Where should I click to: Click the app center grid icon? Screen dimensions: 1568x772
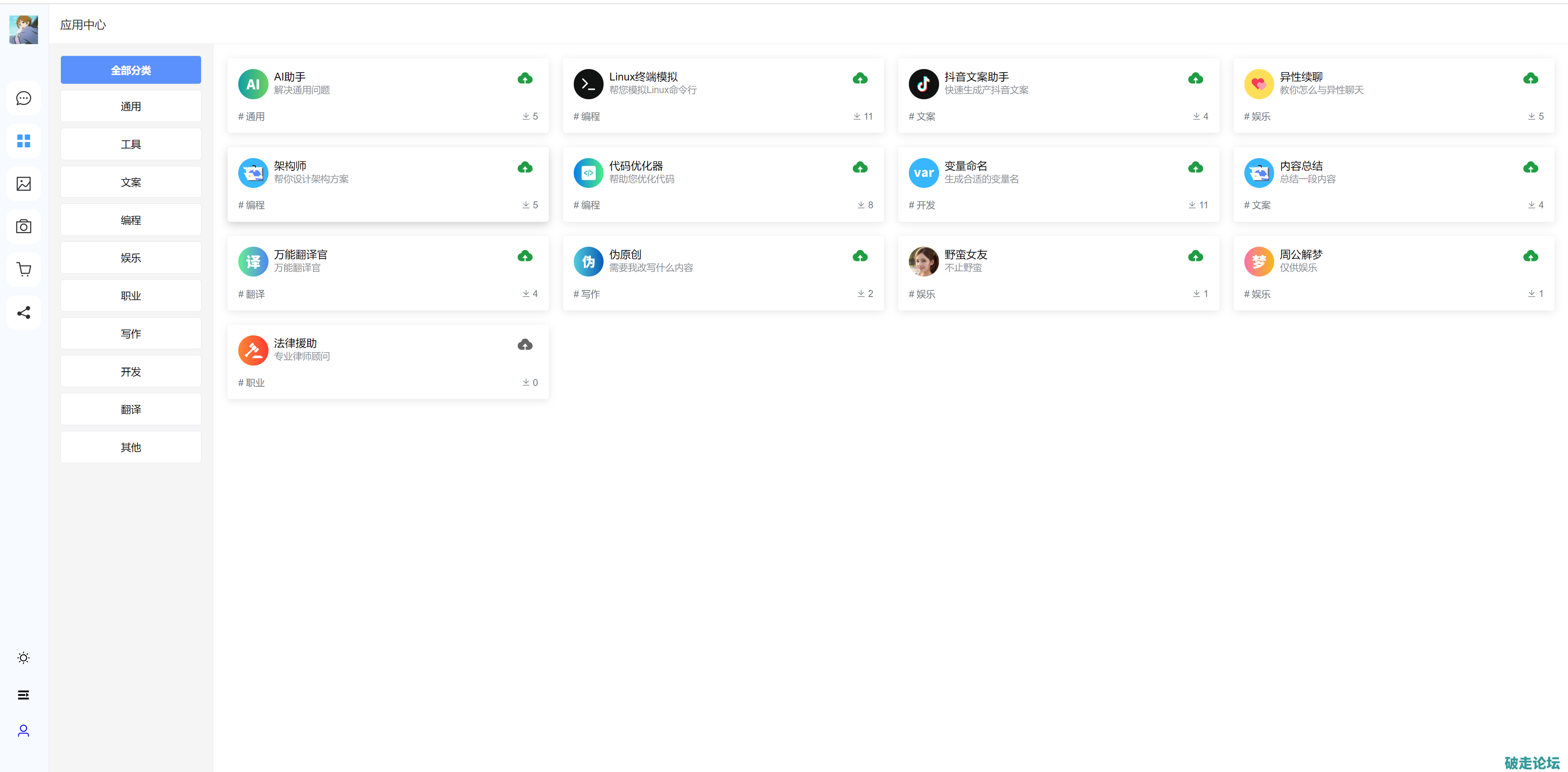tap(23, 141)
